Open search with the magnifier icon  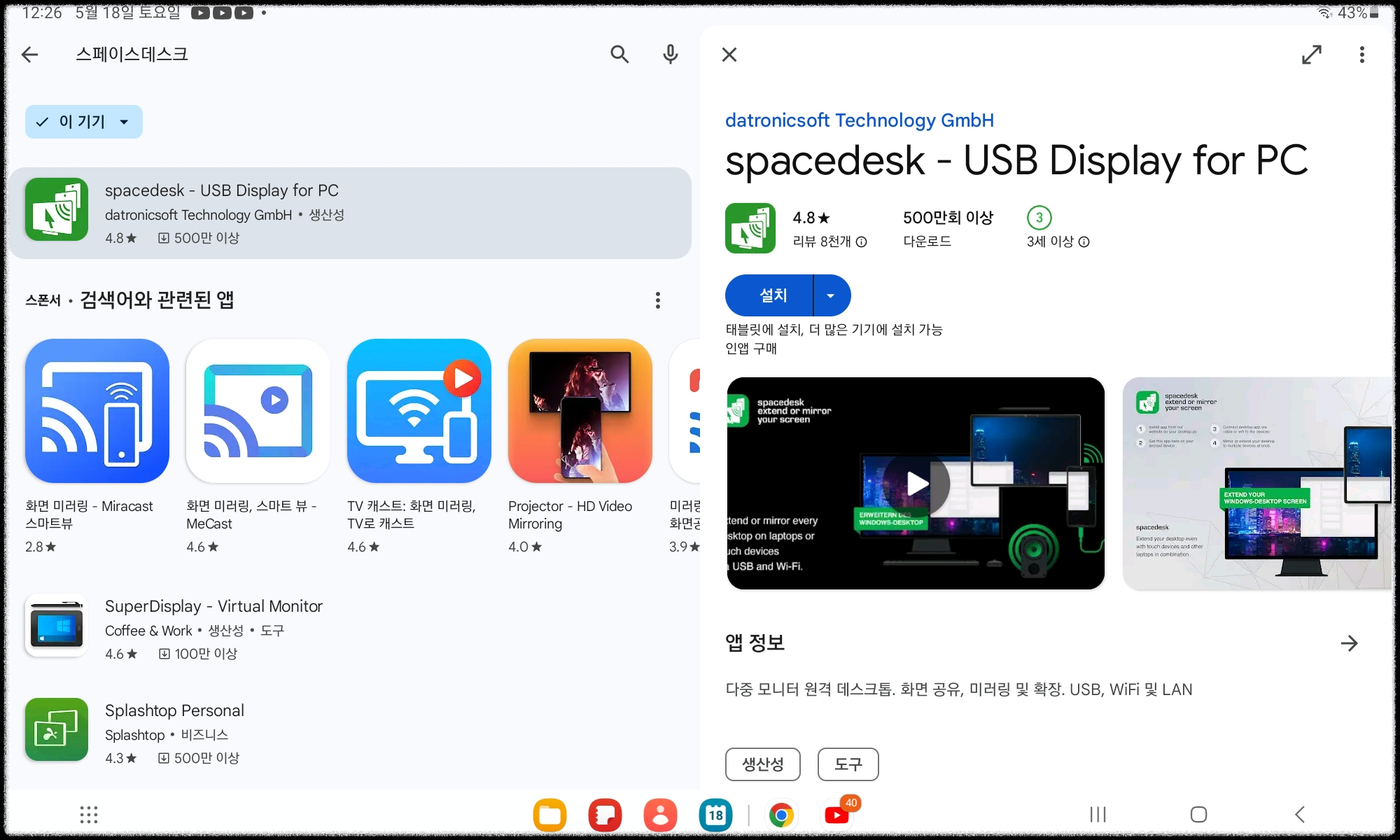point(619,54)
